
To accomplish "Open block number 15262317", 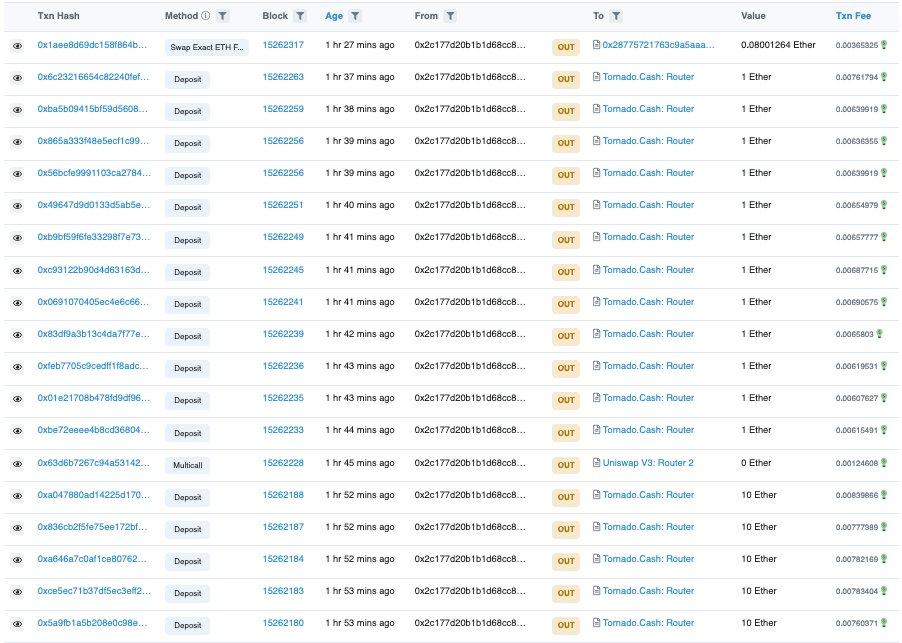I will point(283,45).
